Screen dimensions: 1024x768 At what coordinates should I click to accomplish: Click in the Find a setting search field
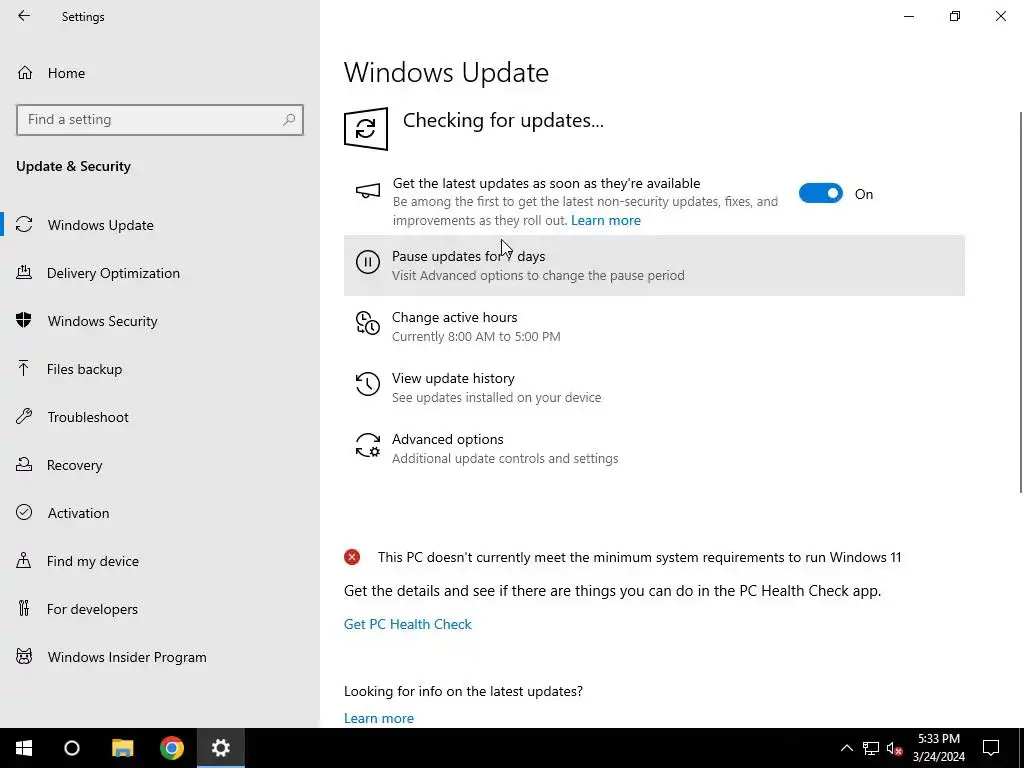160,120
